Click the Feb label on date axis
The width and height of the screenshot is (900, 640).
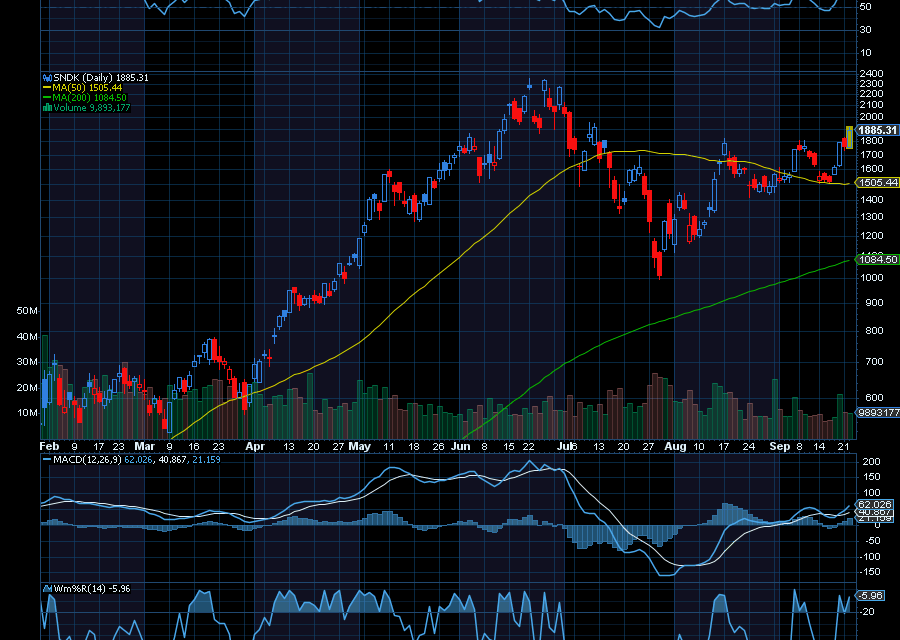point(49,446)
